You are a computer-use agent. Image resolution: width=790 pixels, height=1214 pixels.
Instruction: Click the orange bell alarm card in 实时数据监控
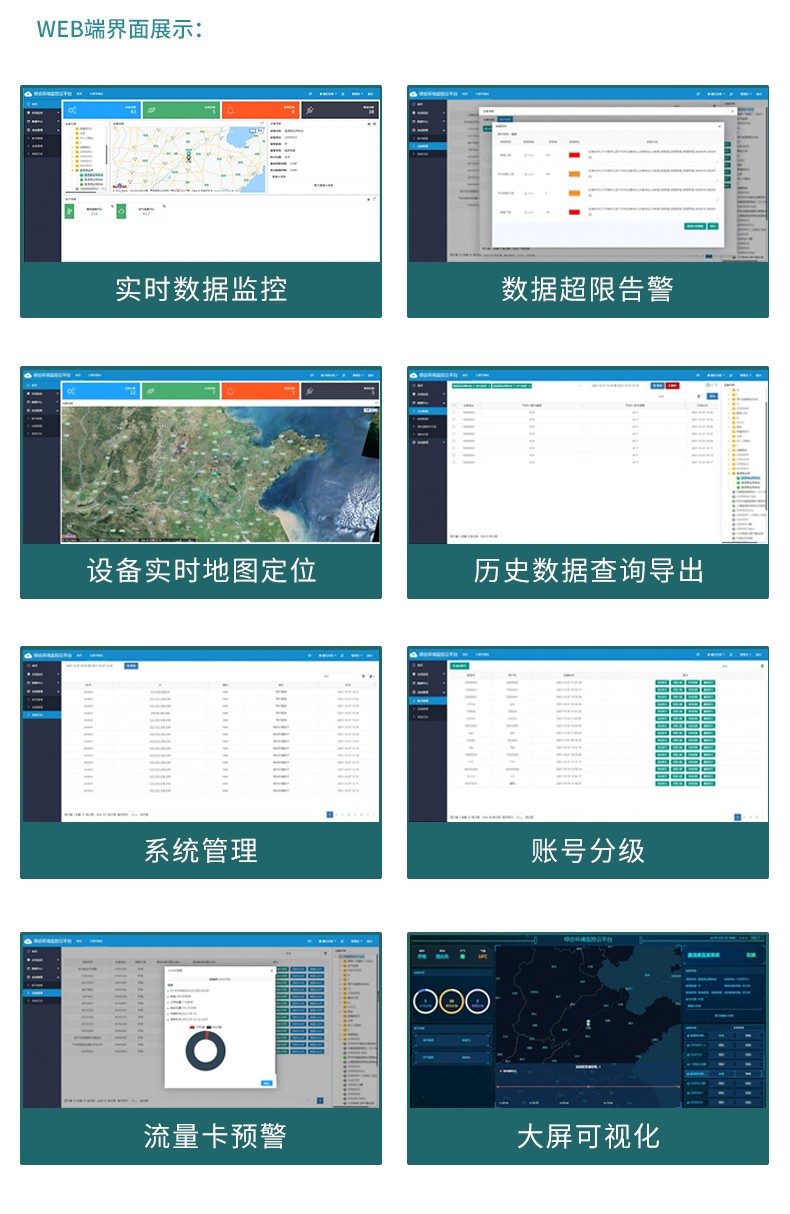point(259,110)
